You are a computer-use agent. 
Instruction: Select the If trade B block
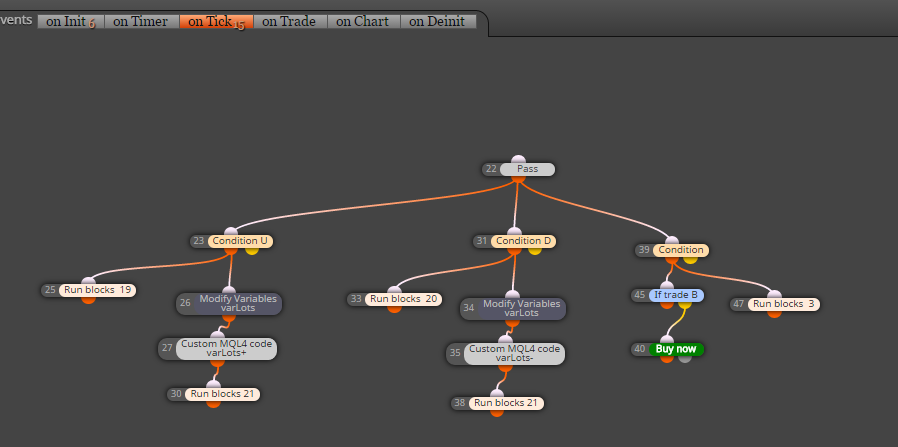point(676,295)
